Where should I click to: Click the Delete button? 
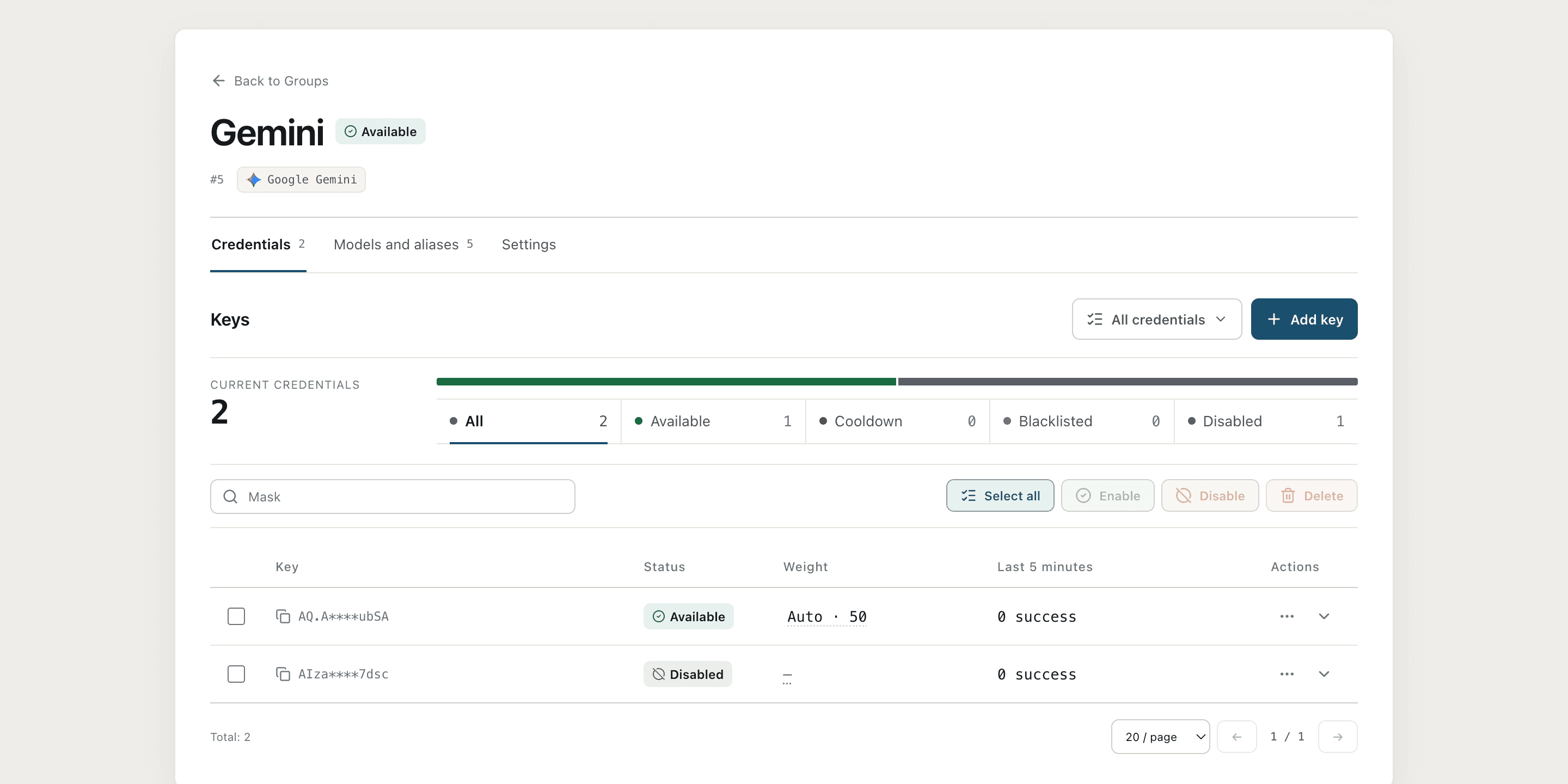[1311, 495]
